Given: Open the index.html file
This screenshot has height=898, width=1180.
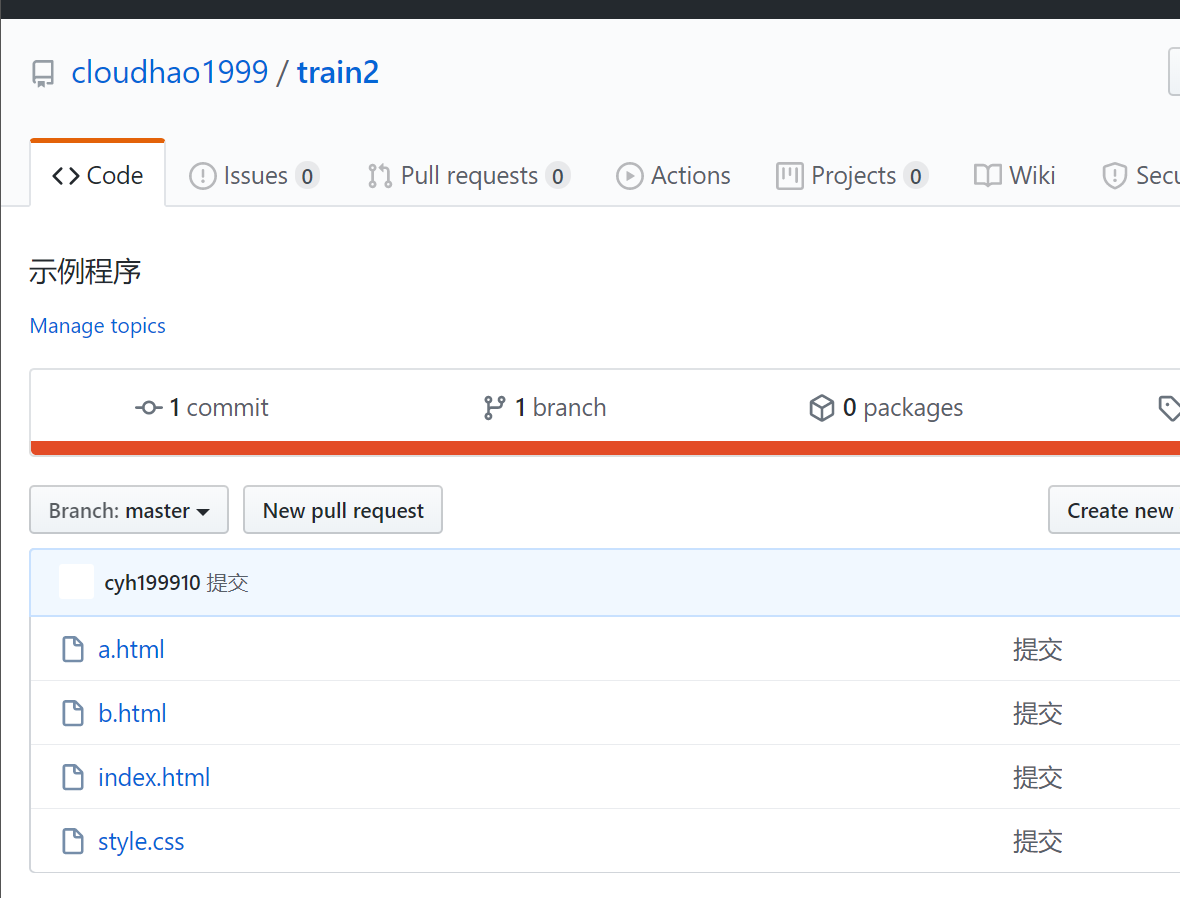Looking at the screenshot, I should click(x=154, y=777).
